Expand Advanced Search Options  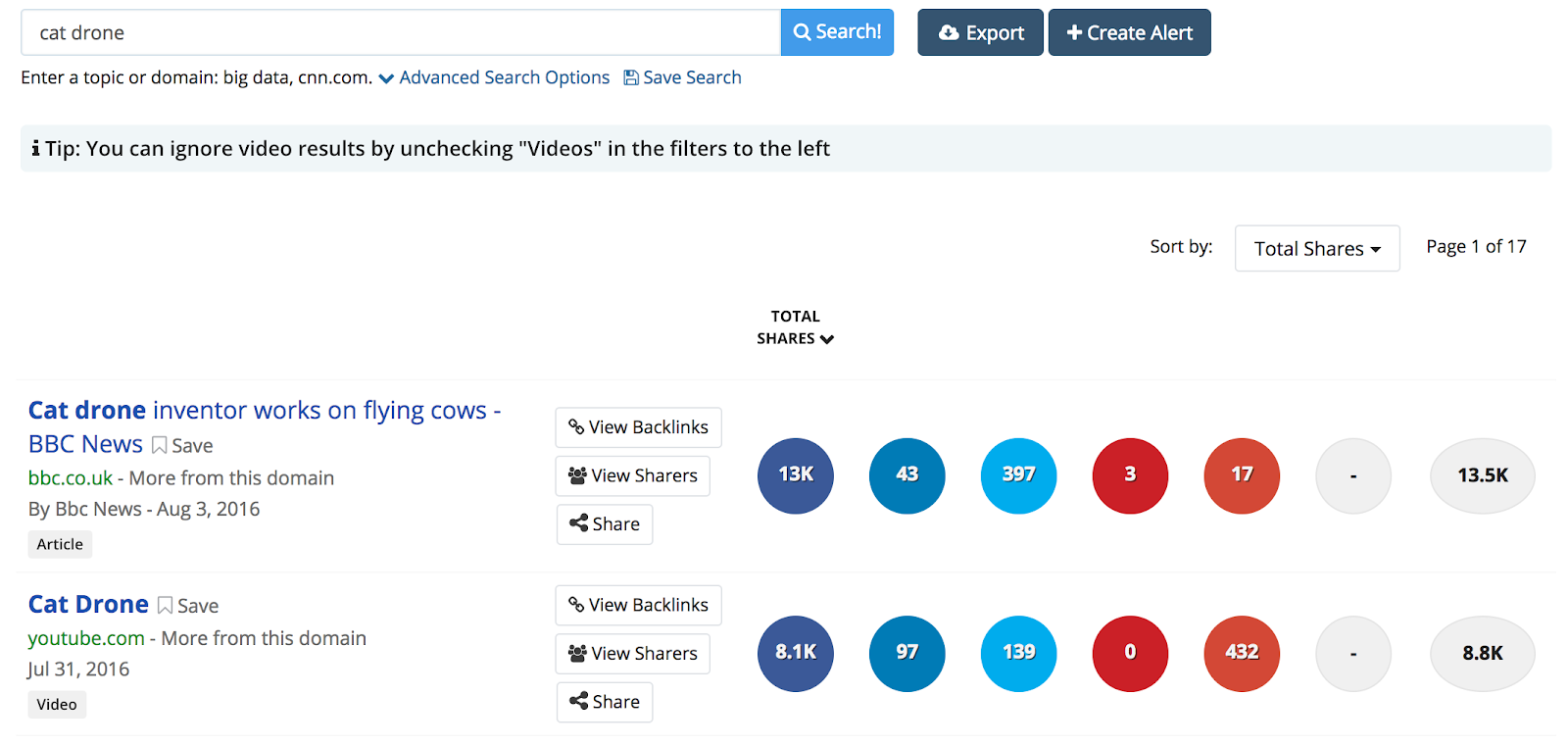[495, 77]
